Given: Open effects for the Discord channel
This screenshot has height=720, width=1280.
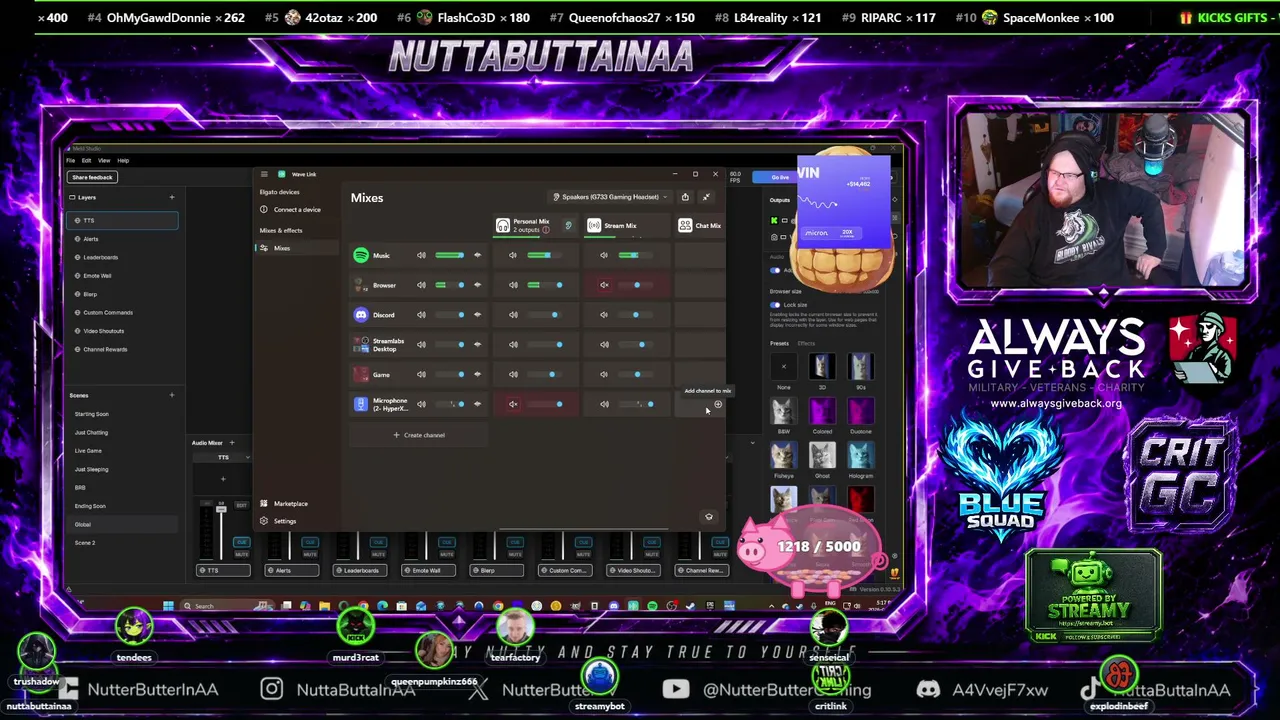Looking at the screenshot, I should click(x=477, y=315).
